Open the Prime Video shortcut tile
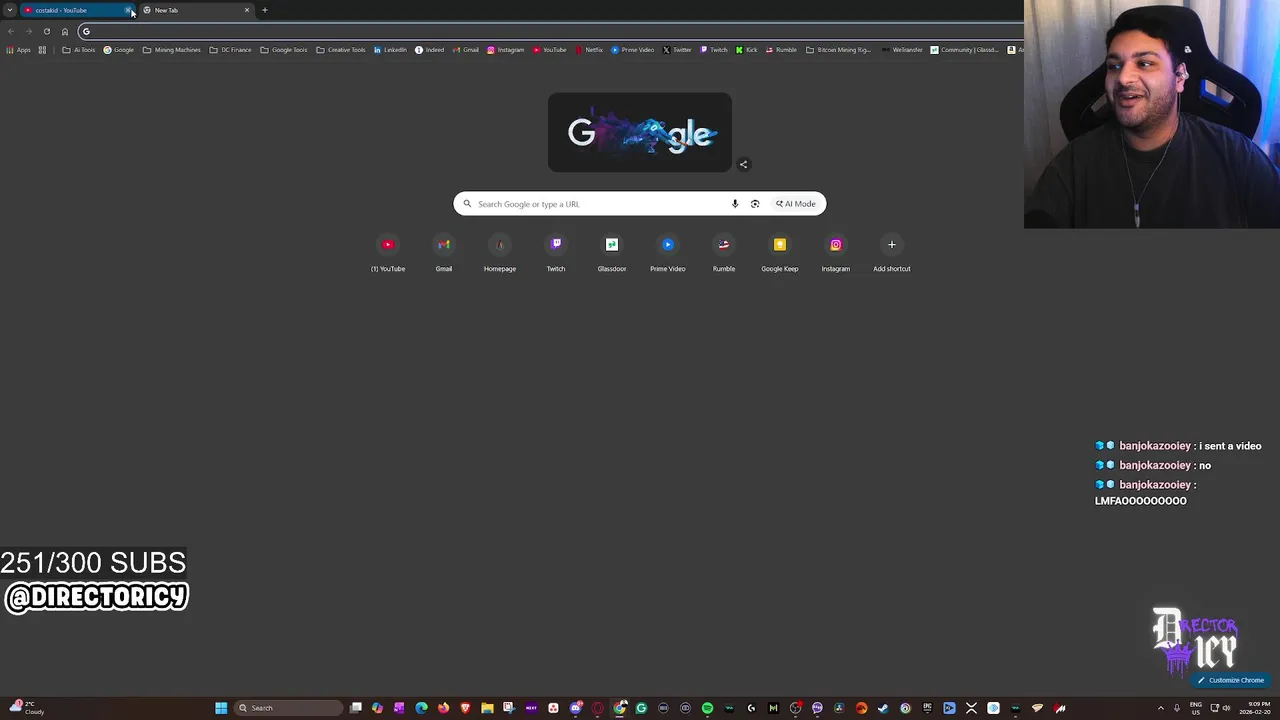 (668, 253)
